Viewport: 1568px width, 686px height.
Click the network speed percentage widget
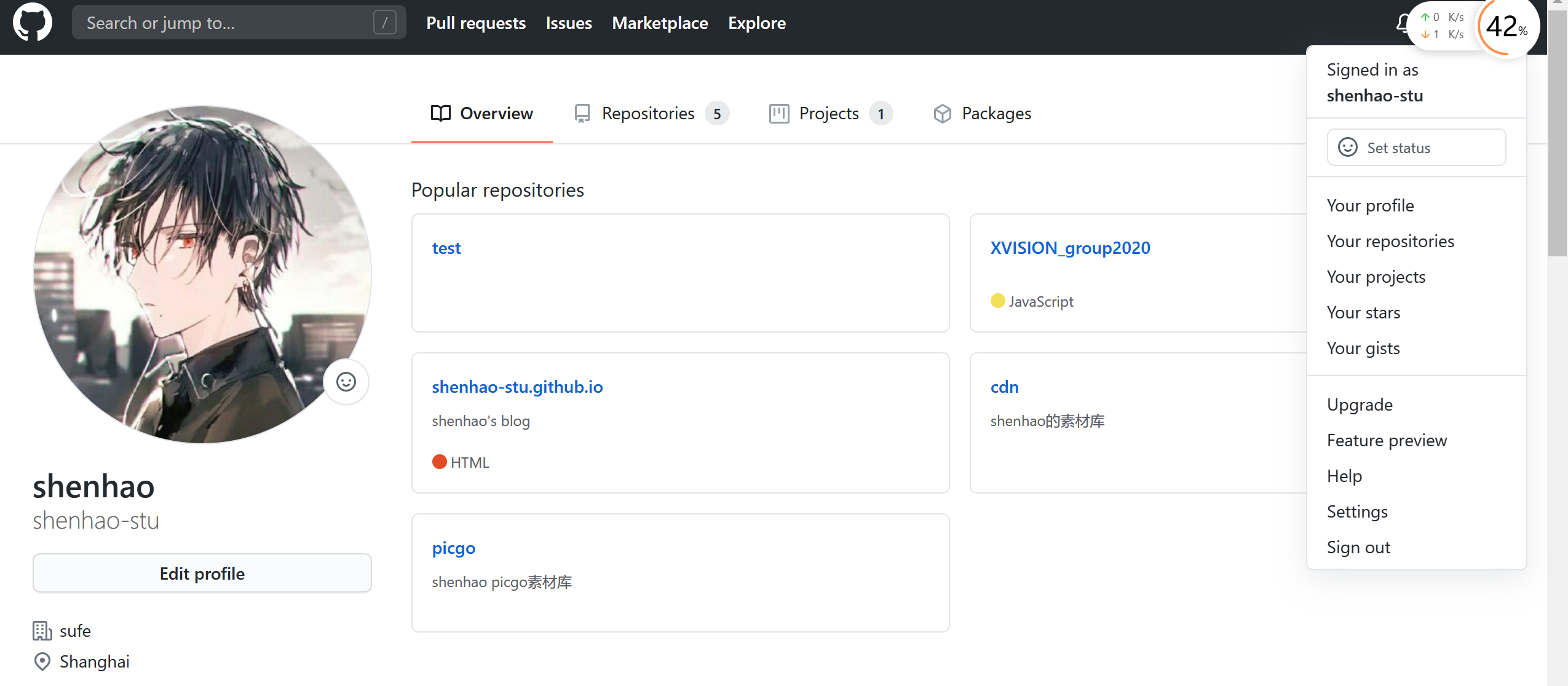(1506, 27)
